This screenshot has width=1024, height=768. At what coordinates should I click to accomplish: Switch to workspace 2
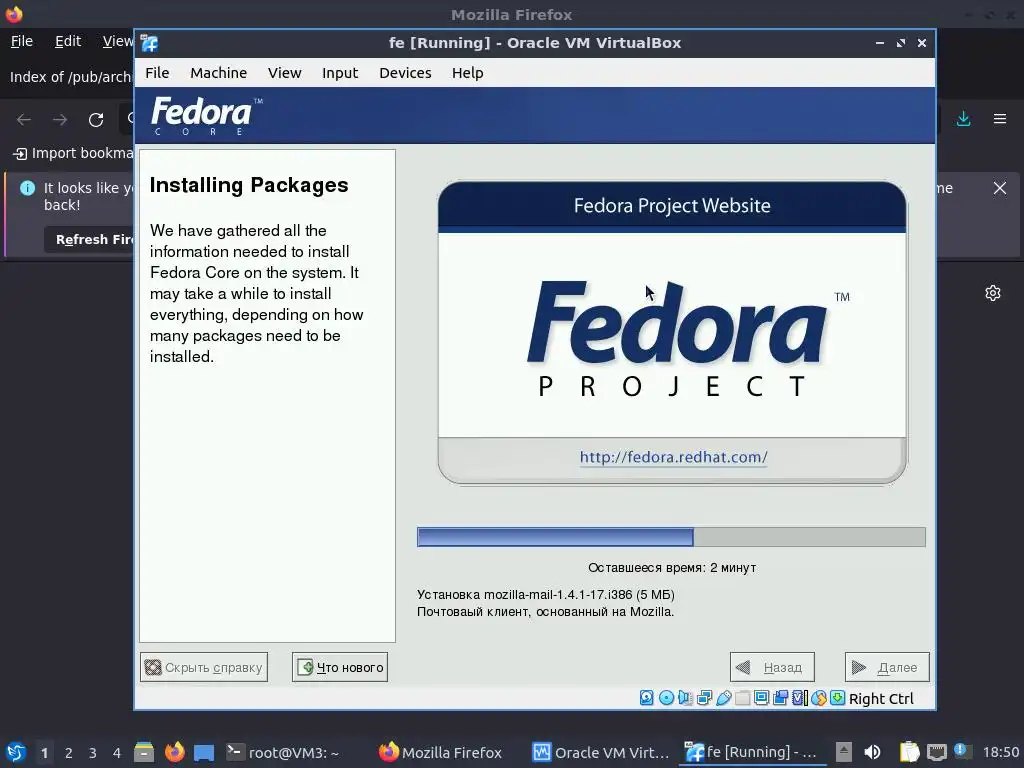[69, 753]
